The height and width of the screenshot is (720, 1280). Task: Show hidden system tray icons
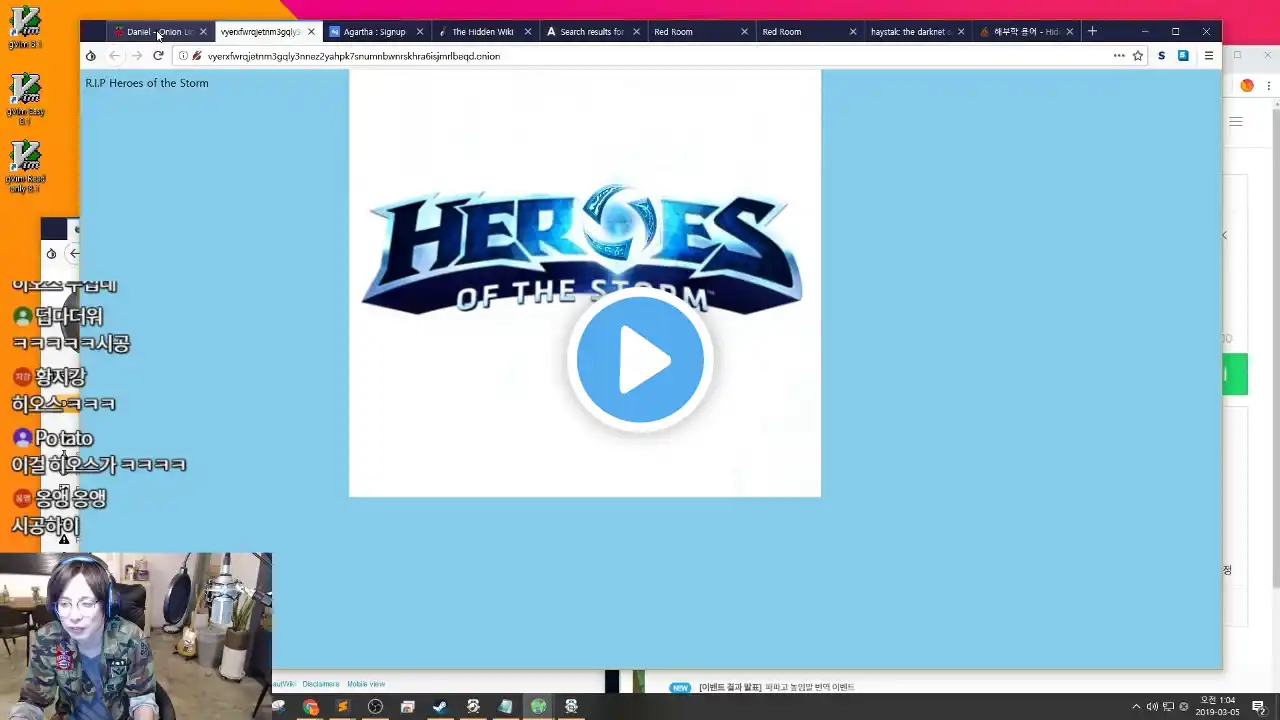click(x=1136, y=707)
